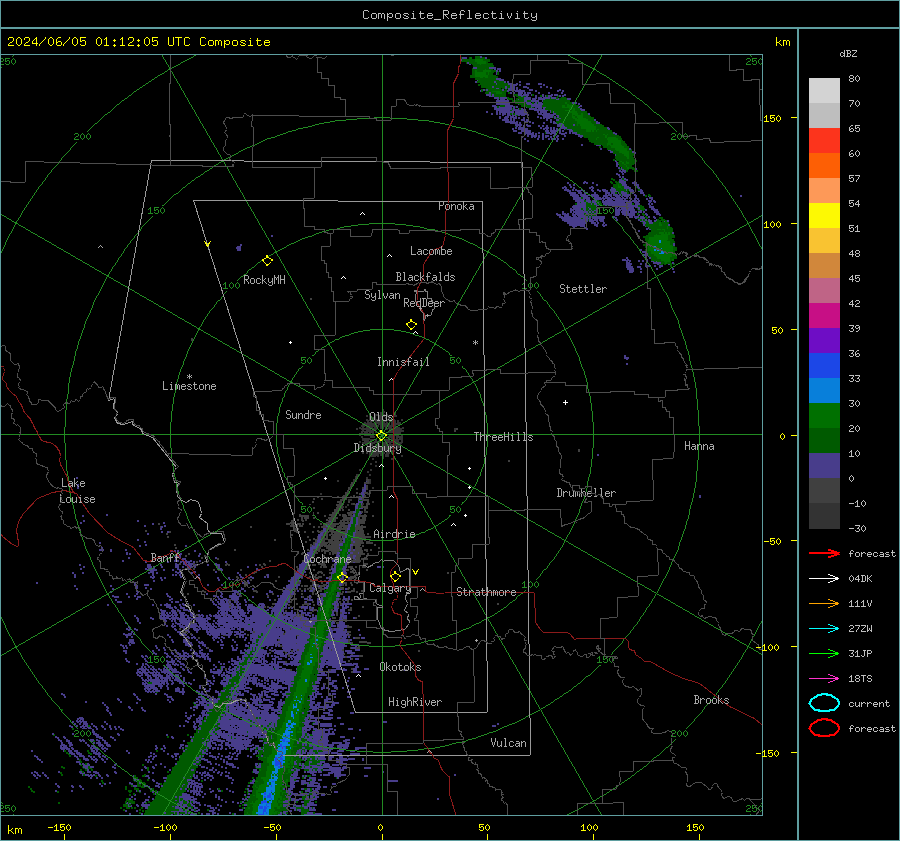Click the Banff town label

pos(165,557)
